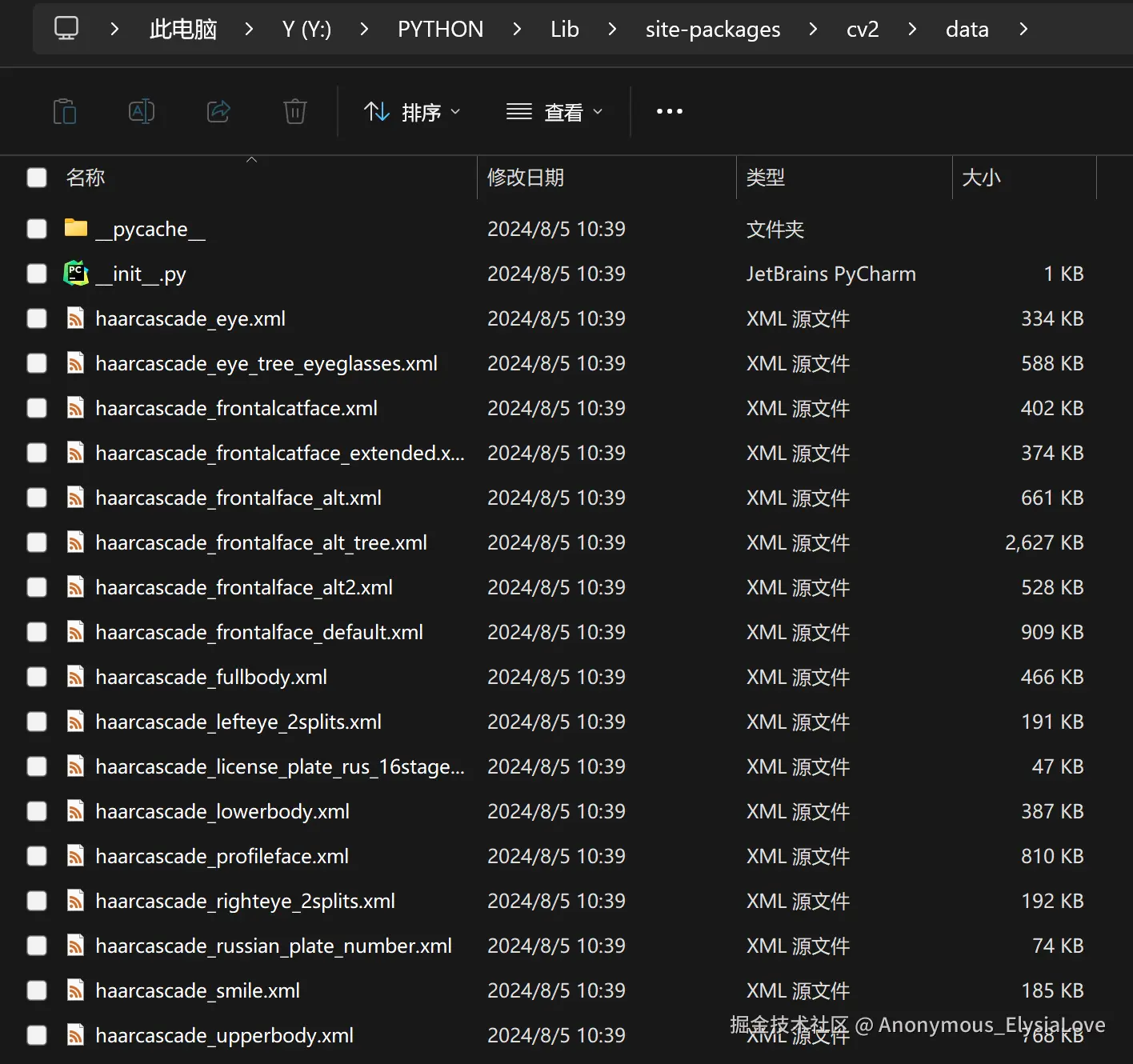
Task: Select the 2,627 KB size cell
Action: [1044, 542]
